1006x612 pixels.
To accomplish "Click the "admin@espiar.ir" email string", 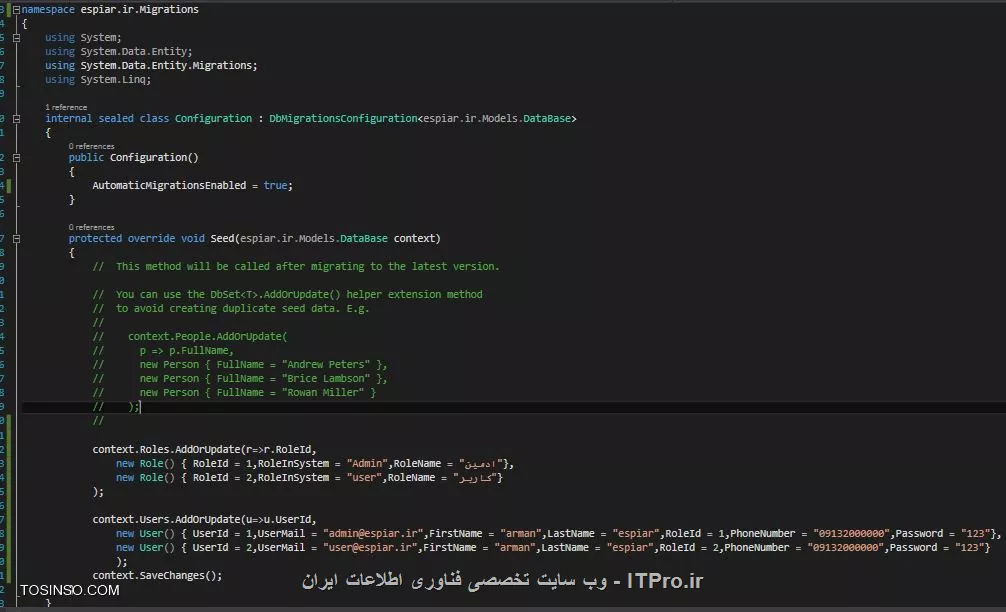I will pyautogui.click(x=373, y=534).
